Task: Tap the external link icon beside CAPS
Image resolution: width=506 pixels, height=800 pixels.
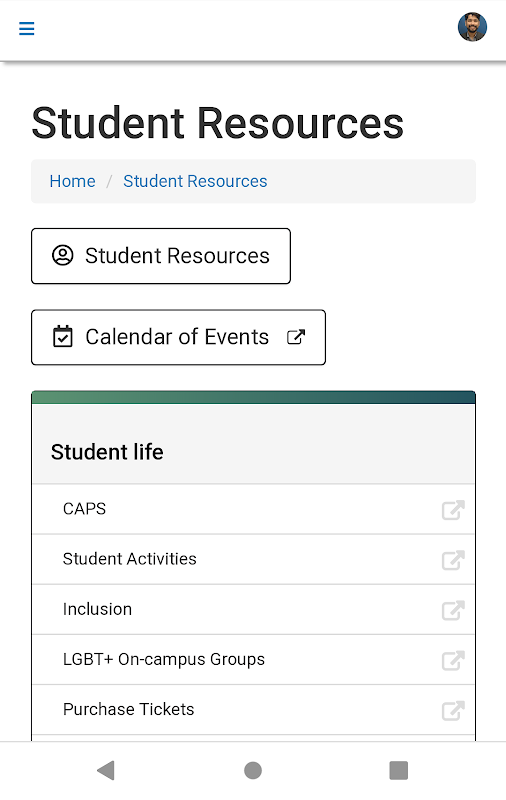Action: [453, 510]
